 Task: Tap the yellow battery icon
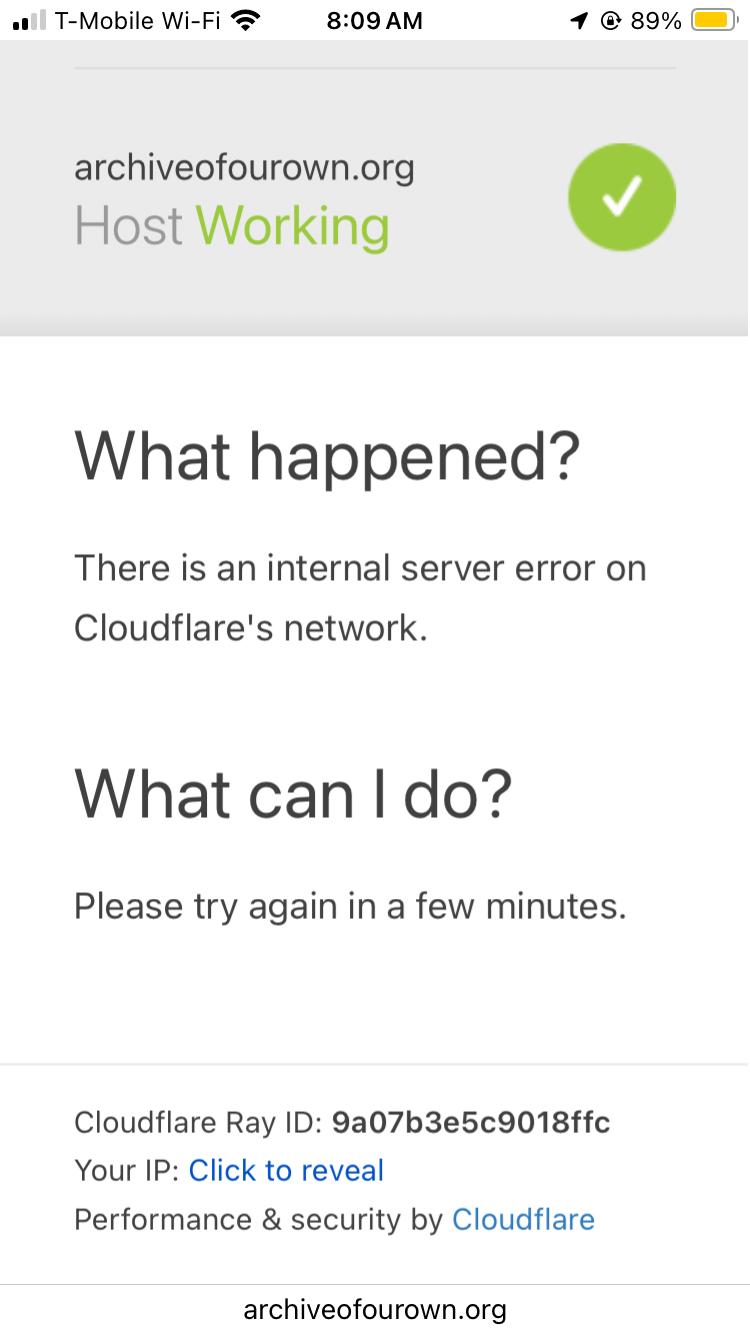click(x=714, y=21)
